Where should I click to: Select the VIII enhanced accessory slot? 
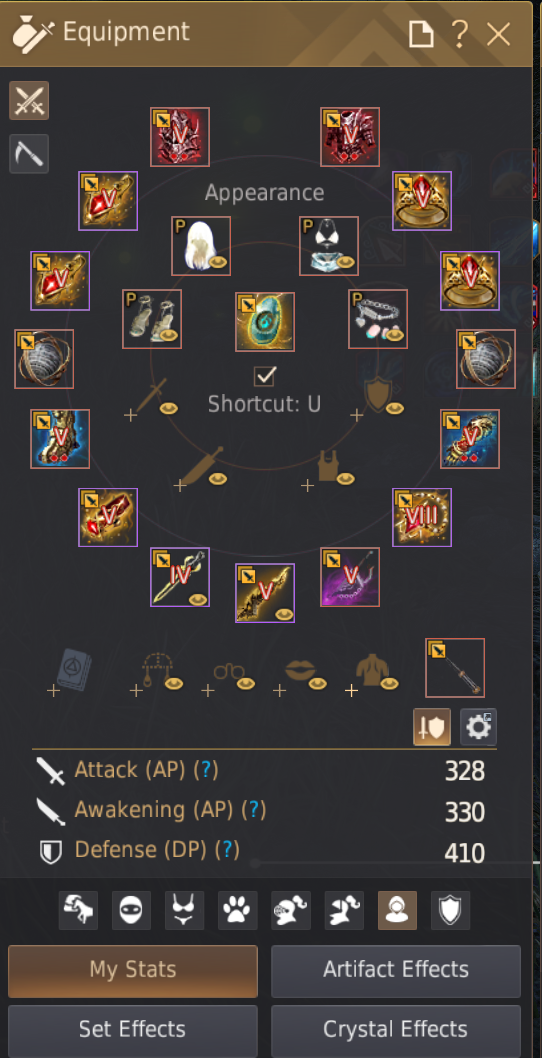422,518
